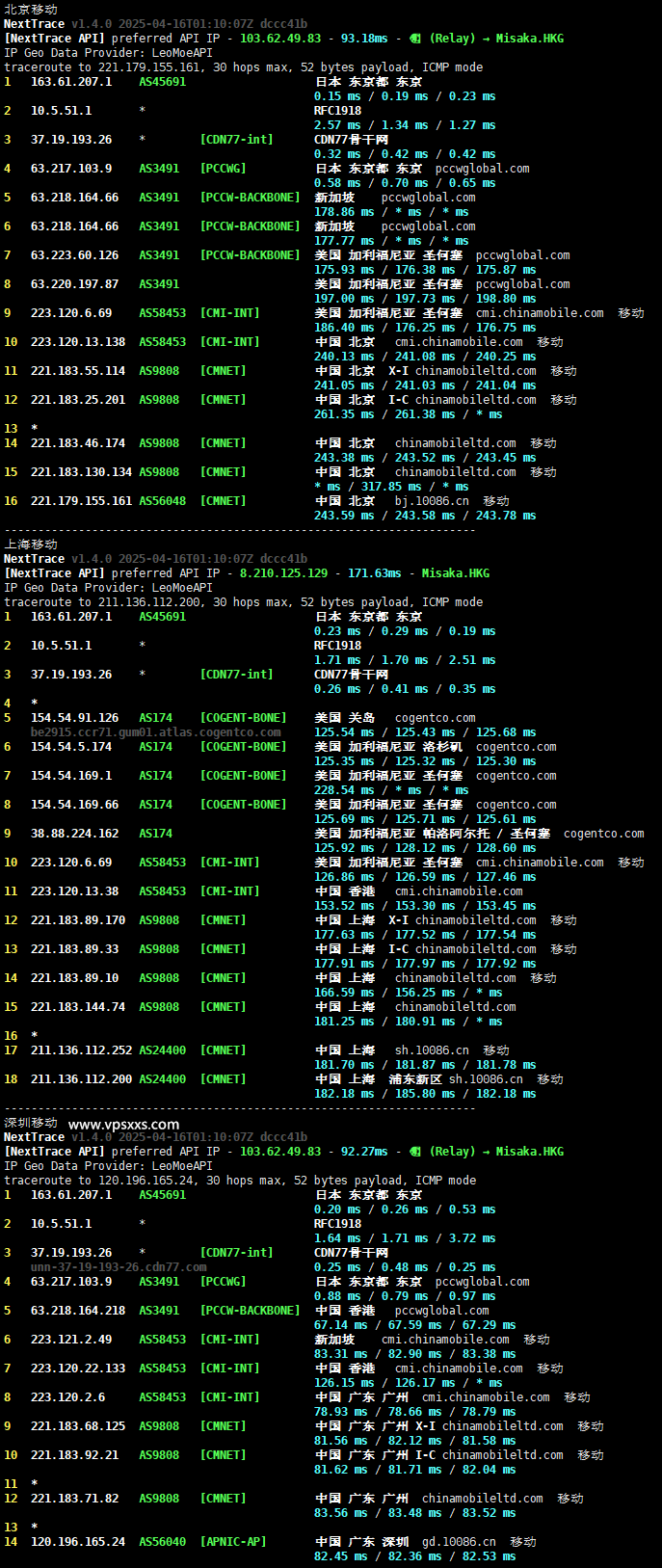The image size is (662, 1568).
Task: Select hop IP 223.120.13.38
Action: [x=75, y=891]
